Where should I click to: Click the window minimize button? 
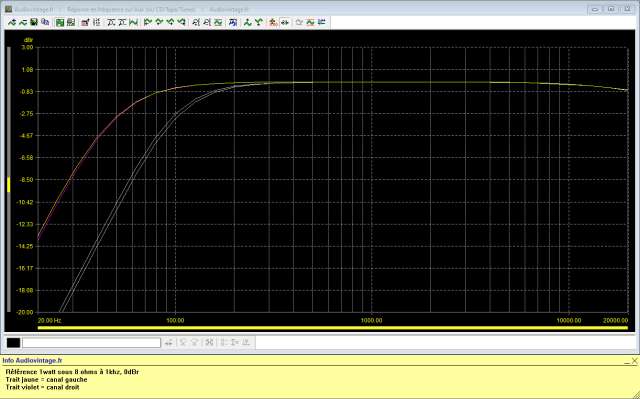click(x=595, y=9)
